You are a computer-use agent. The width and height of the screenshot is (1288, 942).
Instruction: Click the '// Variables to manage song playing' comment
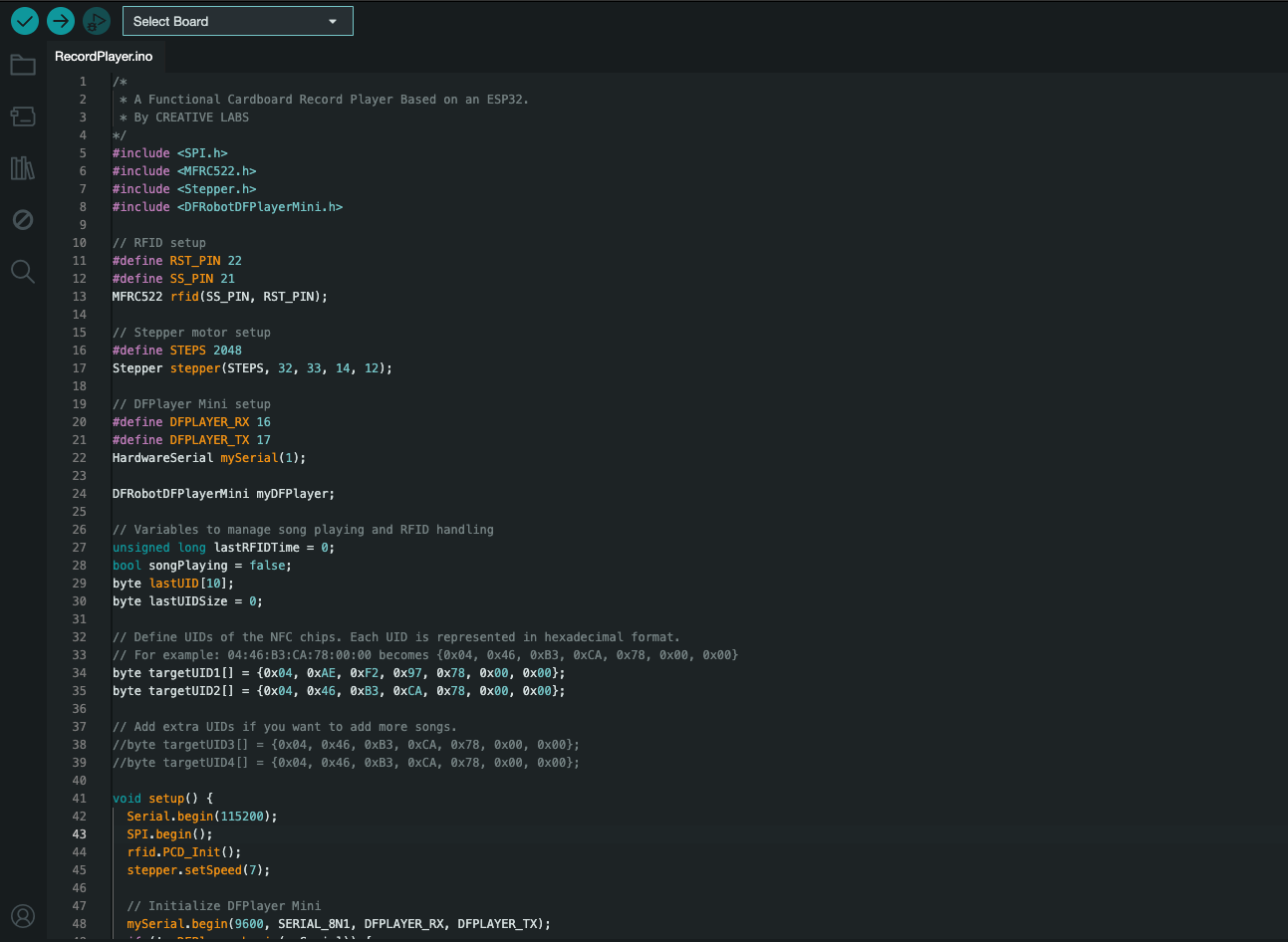[x=303, y=530]
